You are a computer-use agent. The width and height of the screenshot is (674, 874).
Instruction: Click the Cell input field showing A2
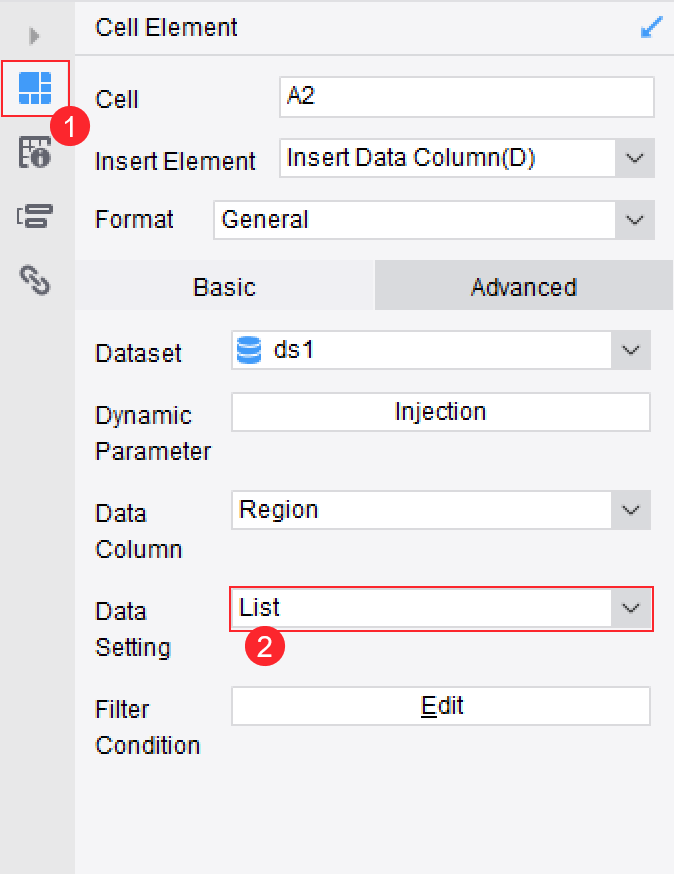click(x=467, y=97)
